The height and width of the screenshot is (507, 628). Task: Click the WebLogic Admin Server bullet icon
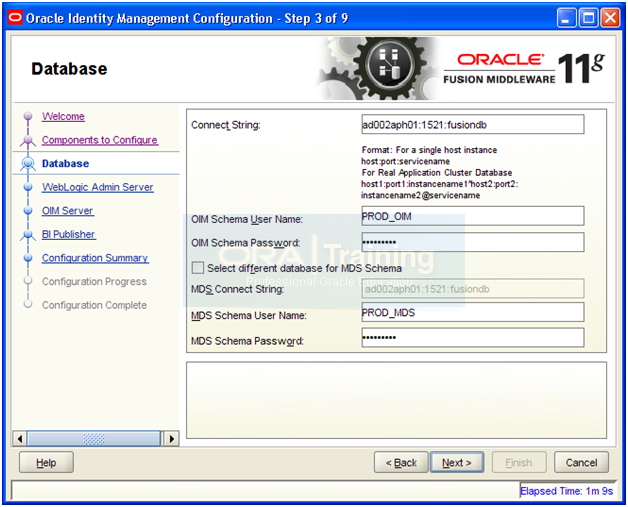click(x=28, y=187)
